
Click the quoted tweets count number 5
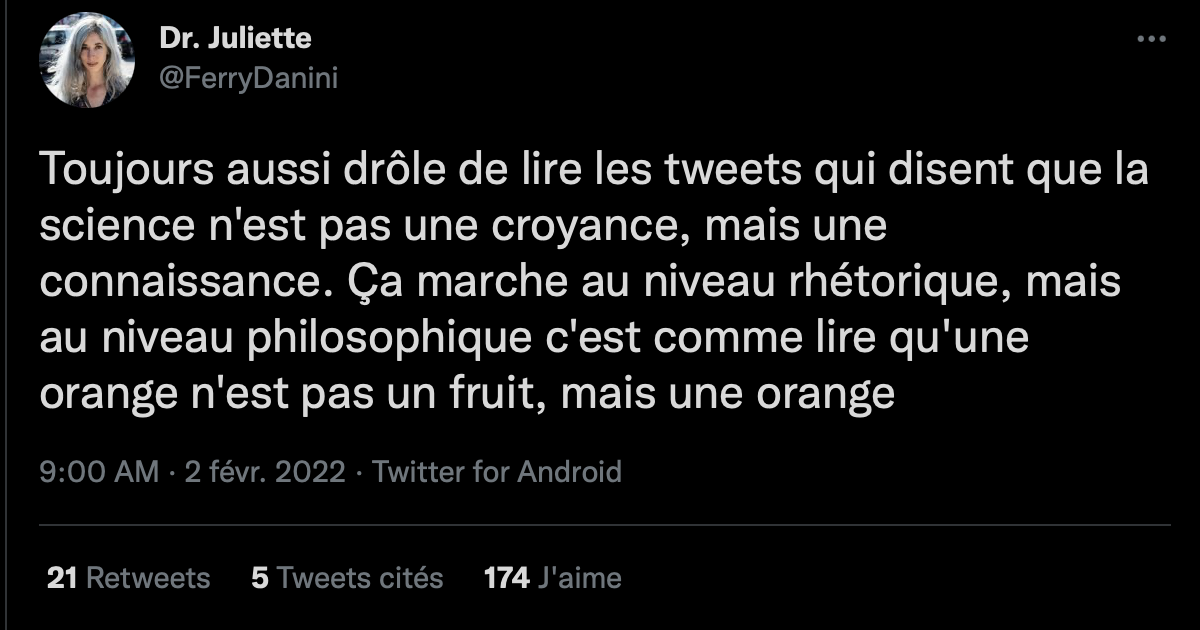260,578
